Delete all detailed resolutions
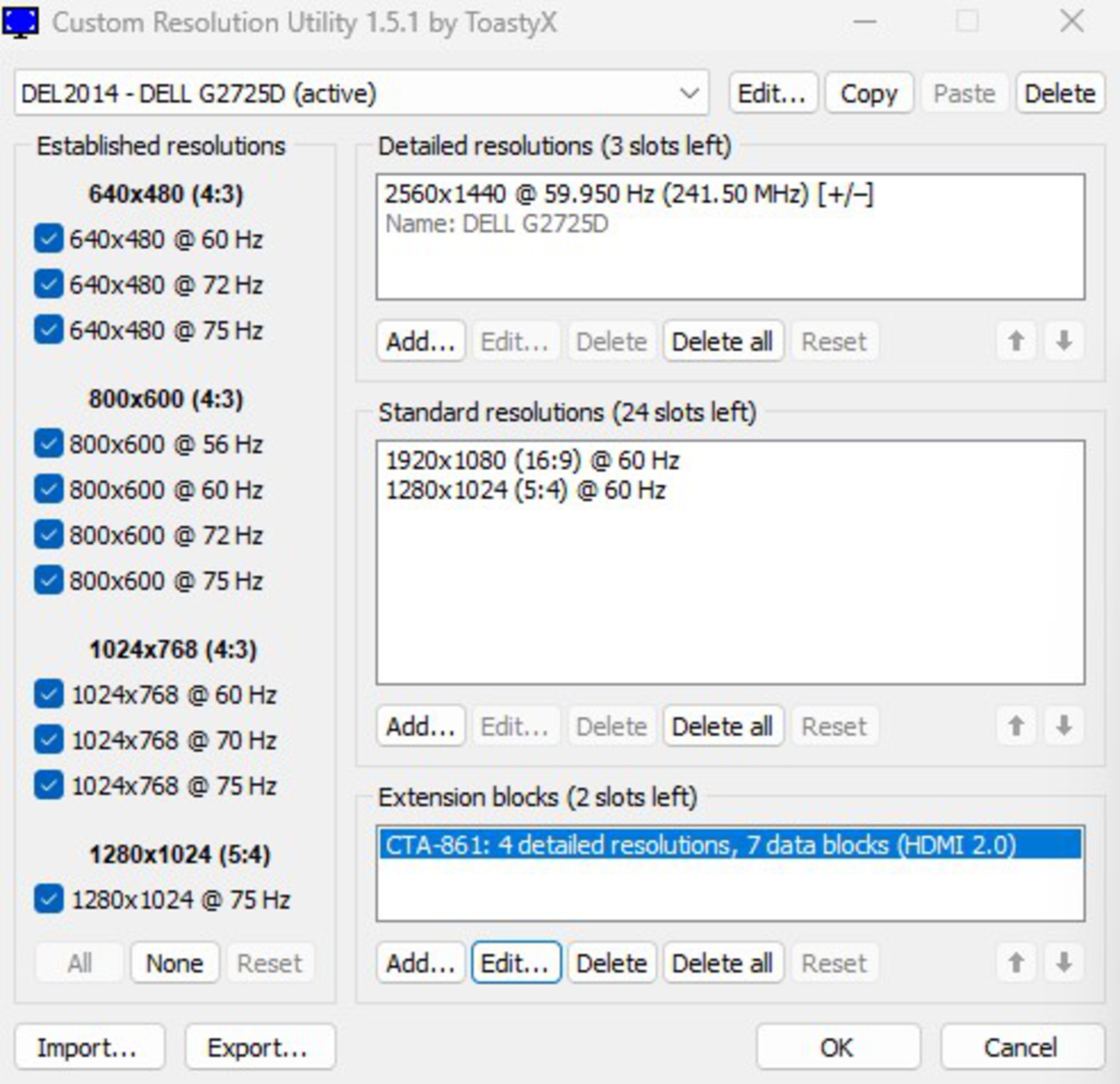The height and width of the screenshot is (1084, 1120). [x=723, y=341]
